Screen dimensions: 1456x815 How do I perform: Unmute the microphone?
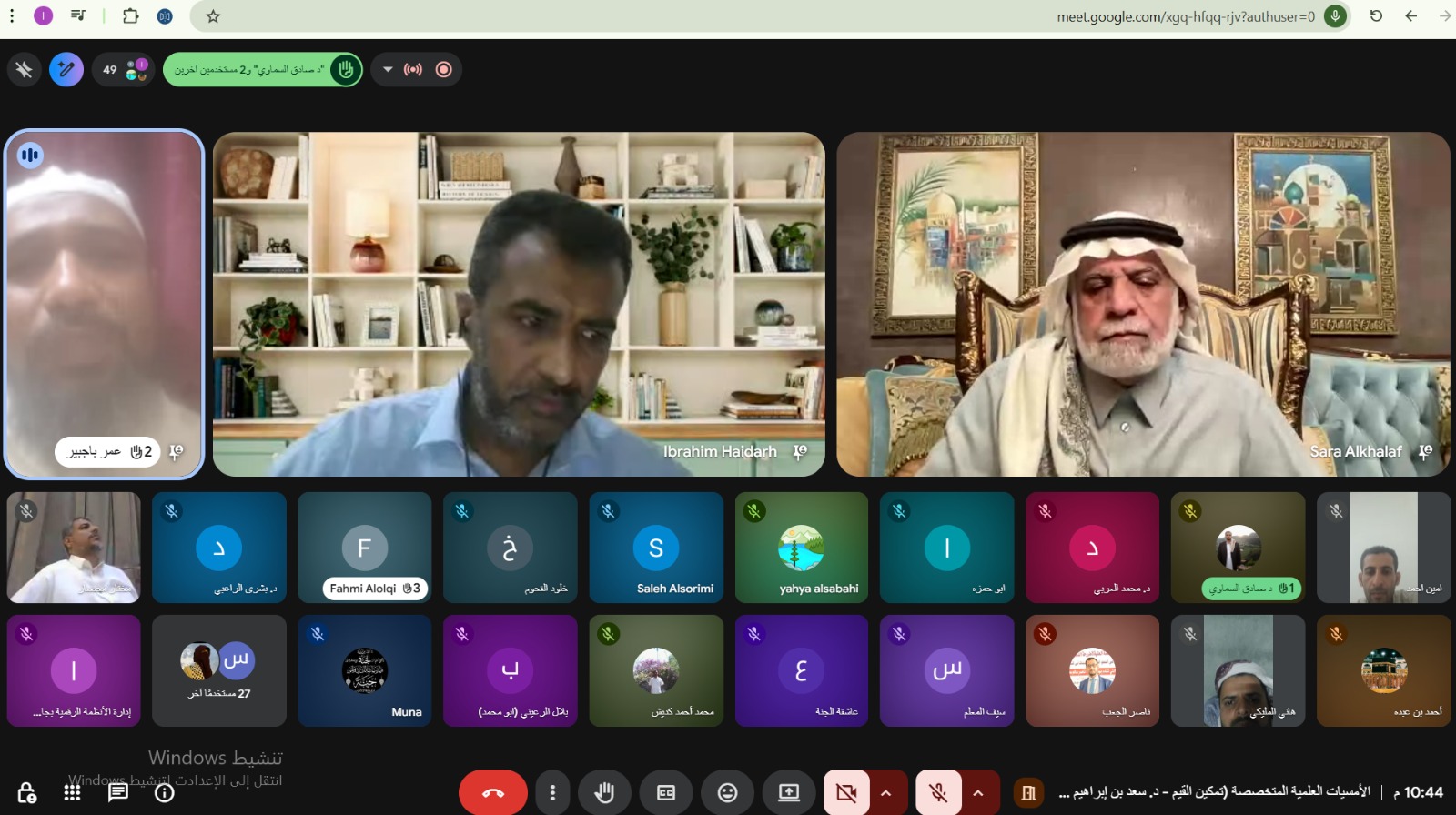(938, 793)
